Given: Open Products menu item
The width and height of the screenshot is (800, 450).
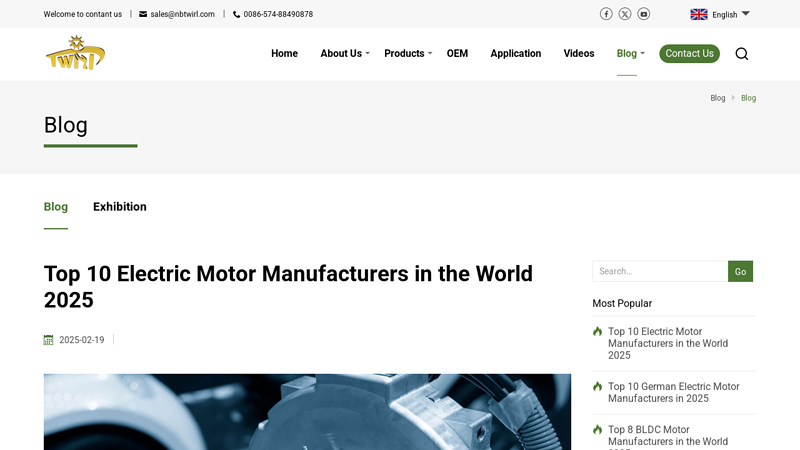Looking at the screenshot, I should pos(404,54).
